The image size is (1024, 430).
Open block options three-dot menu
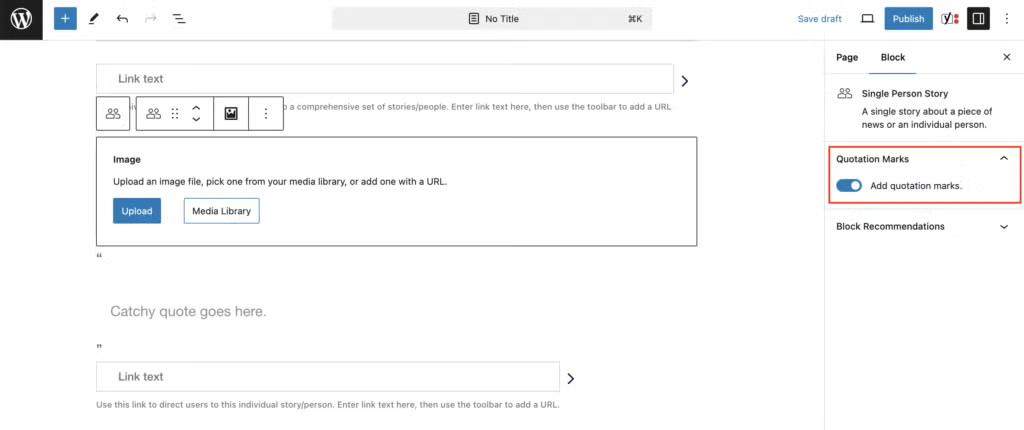click(x=266, y=114)
